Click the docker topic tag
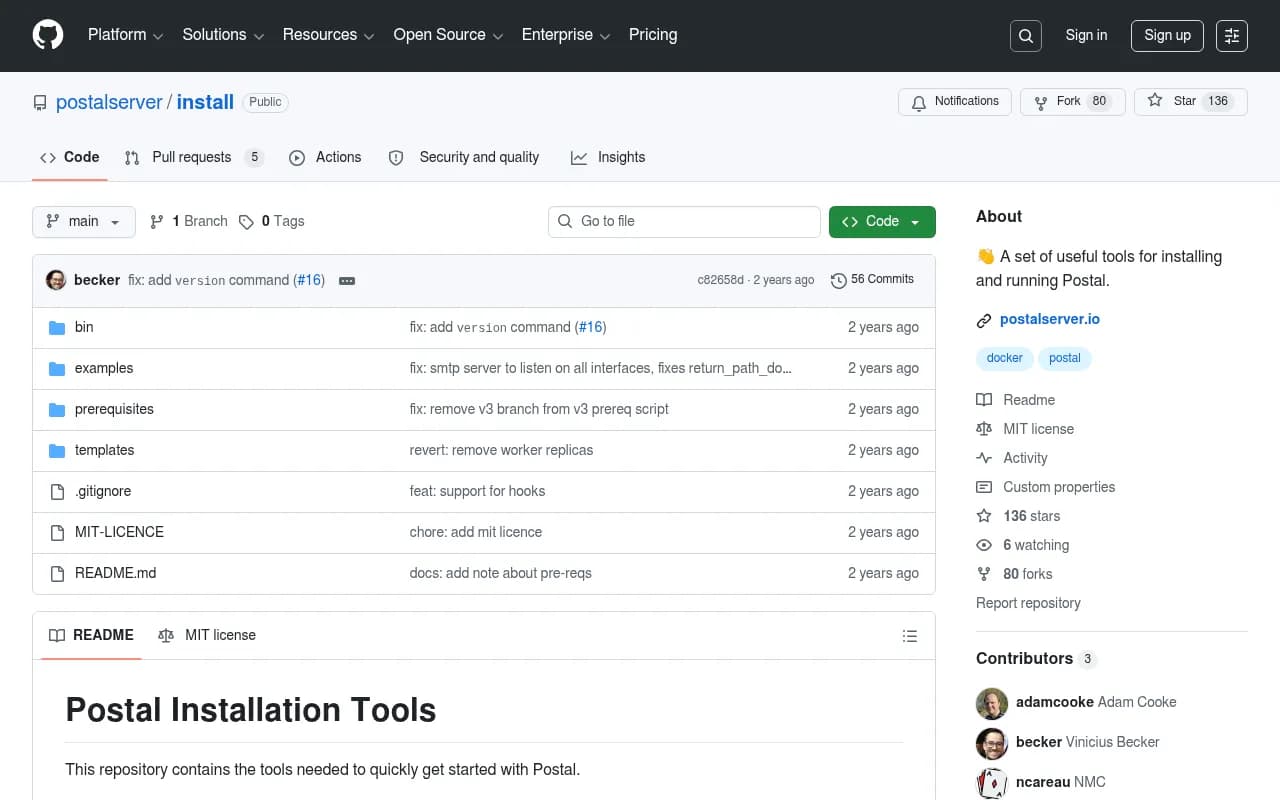 coord(1005,358)
